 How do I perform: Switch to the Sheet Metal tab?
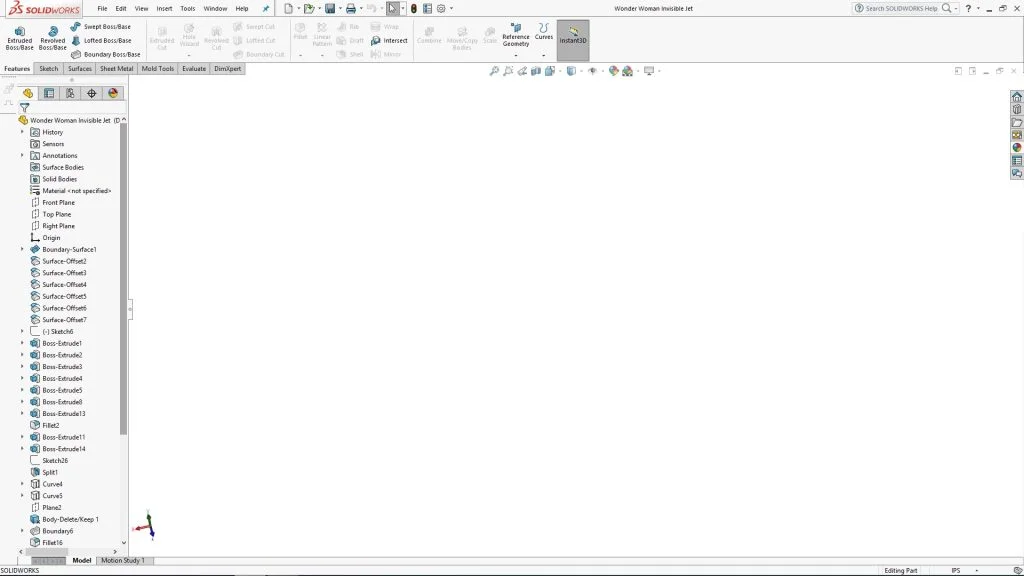click(116, 69)
